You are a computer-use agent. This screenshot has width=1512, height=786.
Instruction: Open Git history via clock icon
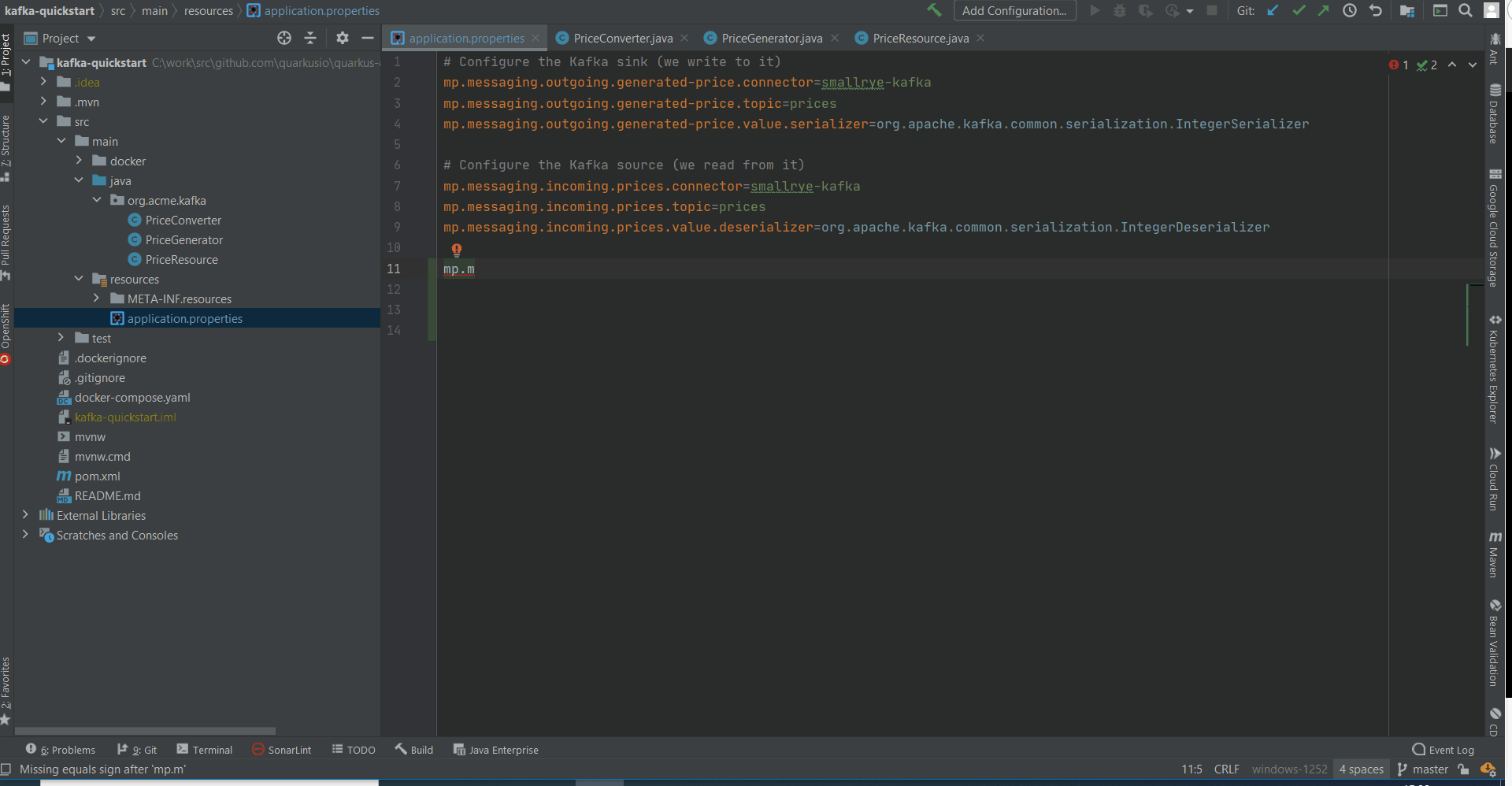[1350, 10]
